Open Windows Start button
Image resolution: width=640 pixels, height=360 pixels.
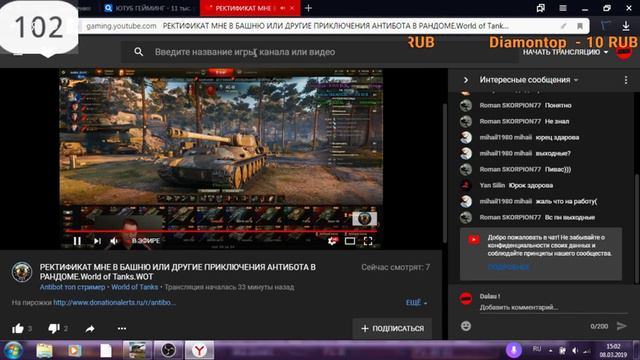point(13,350)
